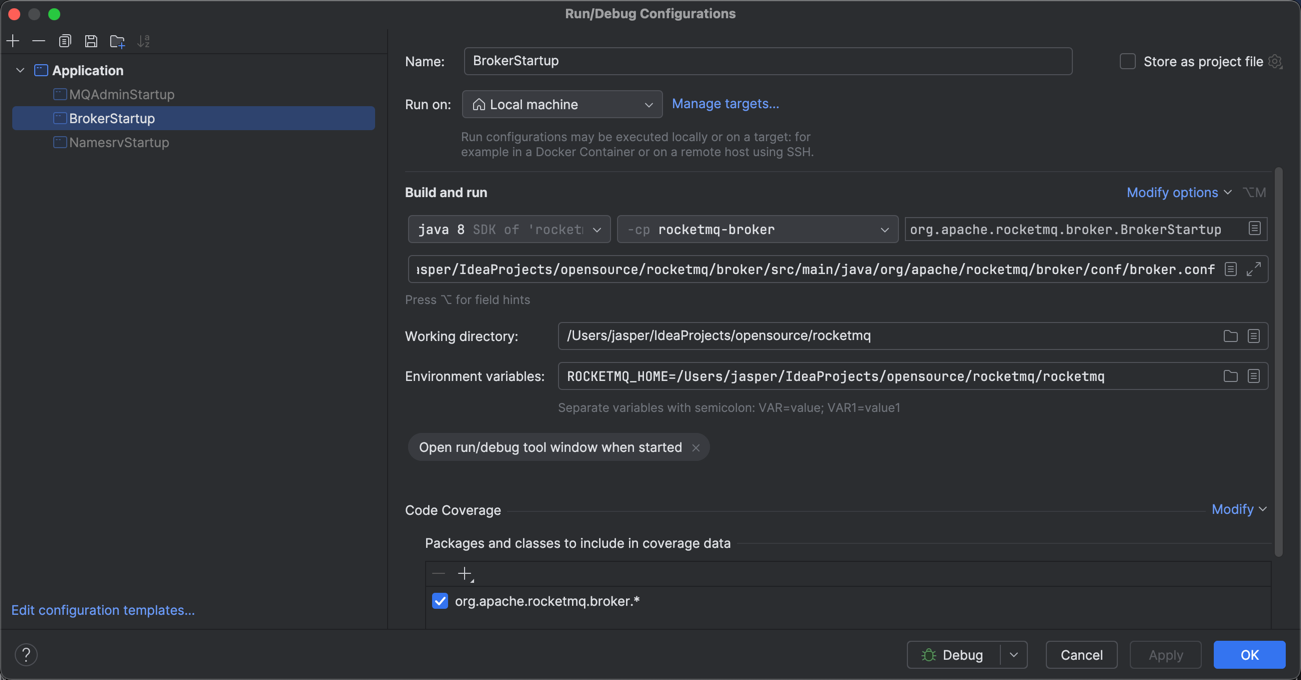Browse folder icon for Environment variables

tap(1231, 376)
